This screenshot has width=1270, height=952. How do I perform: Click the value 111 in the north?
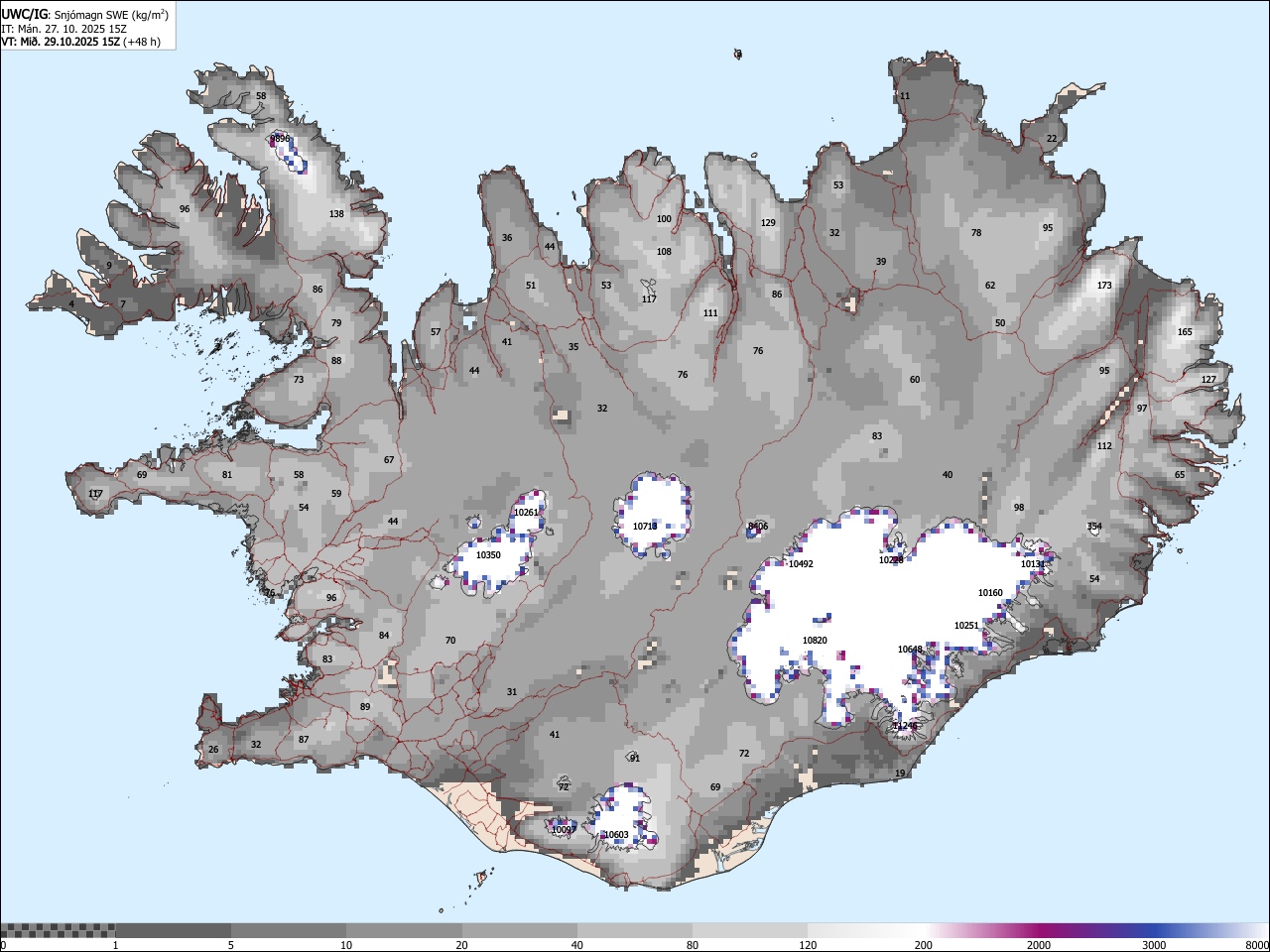(710, 313)
